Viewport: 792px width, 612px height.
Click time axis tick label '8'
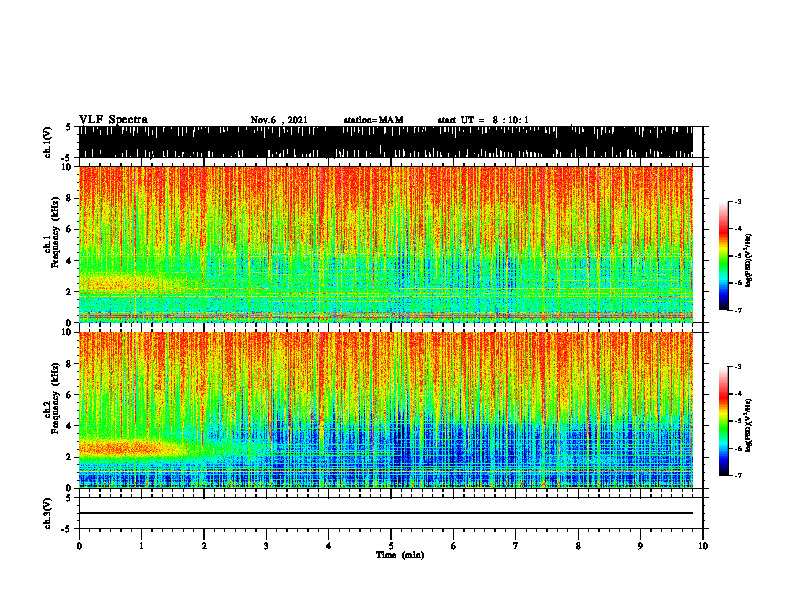578,546
